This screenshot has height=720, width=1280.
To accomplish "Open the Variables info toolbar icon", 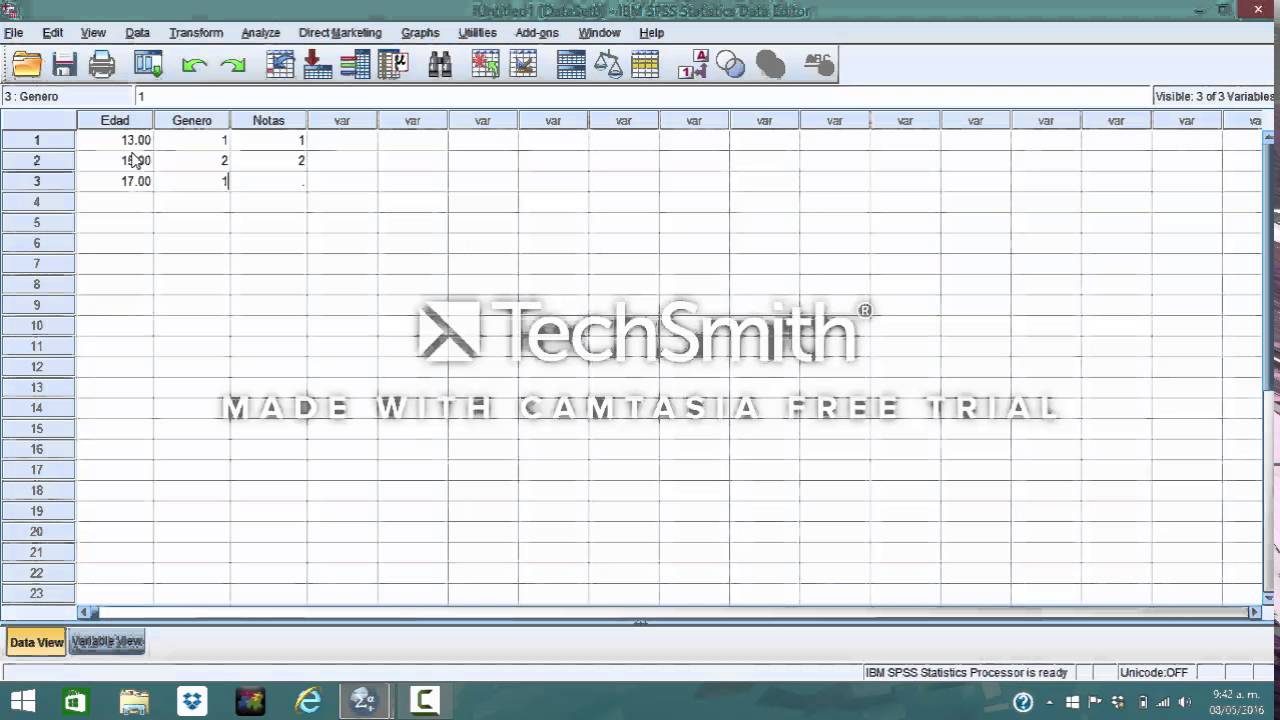I will [x=355, y=65].
